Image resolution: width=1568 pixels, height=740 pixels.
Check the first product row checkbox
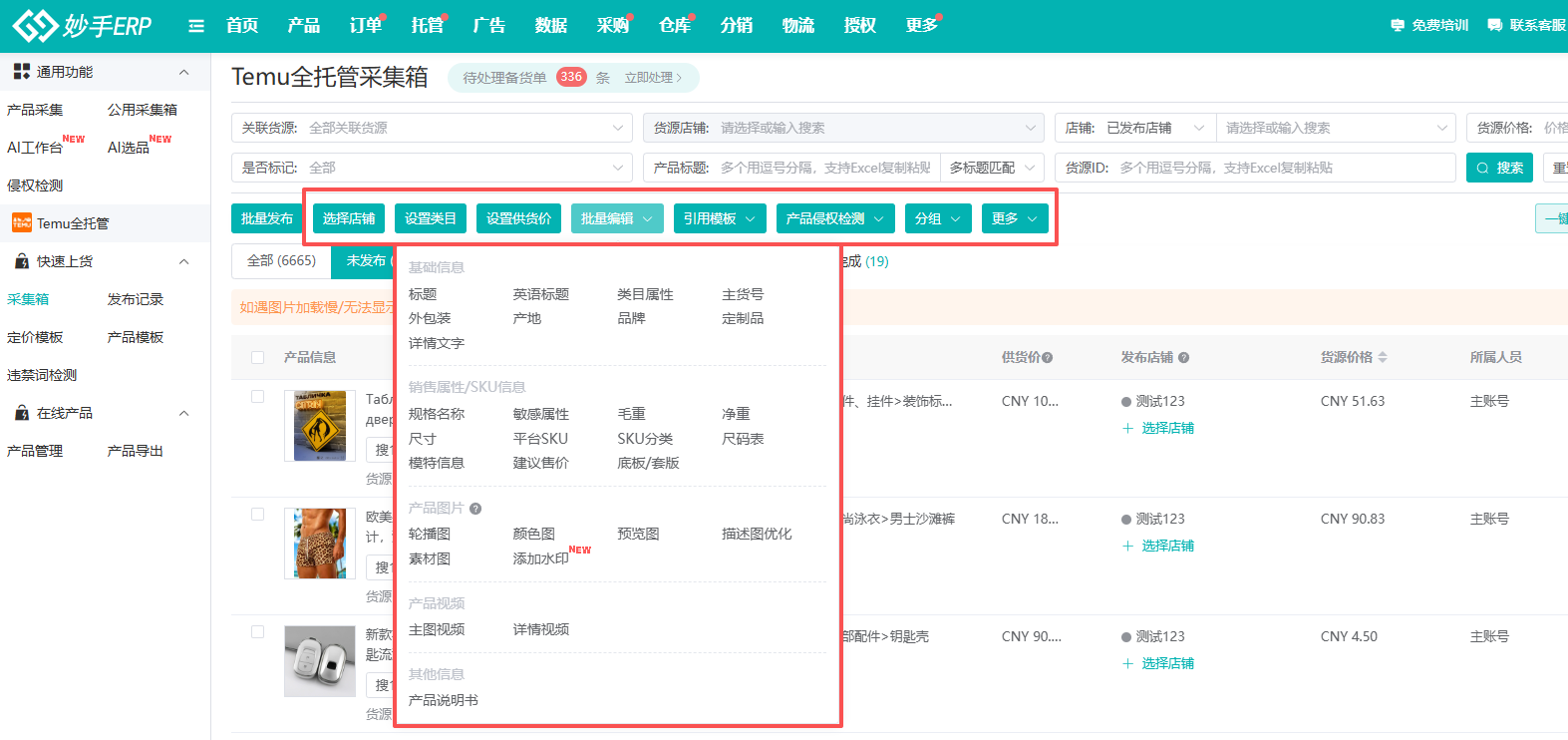(258, 397)
